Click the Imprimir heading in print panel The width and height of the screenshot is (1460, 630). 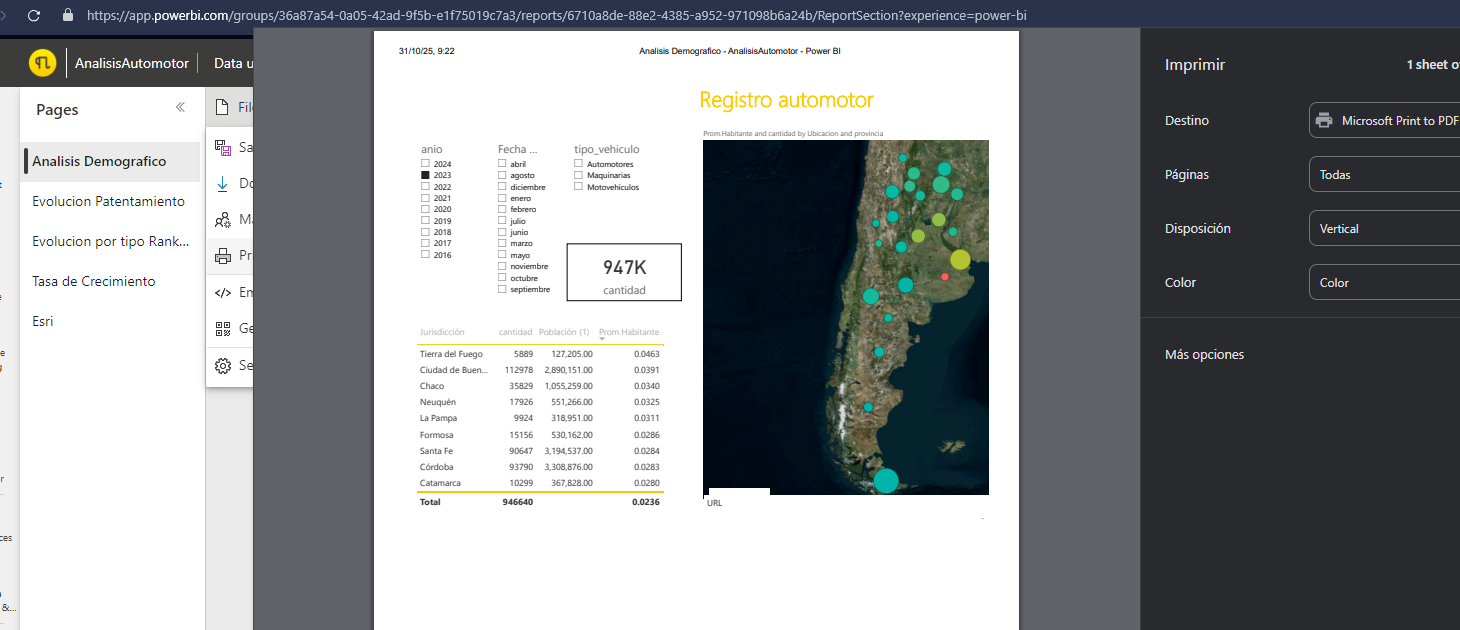[x=1195, y=65]
